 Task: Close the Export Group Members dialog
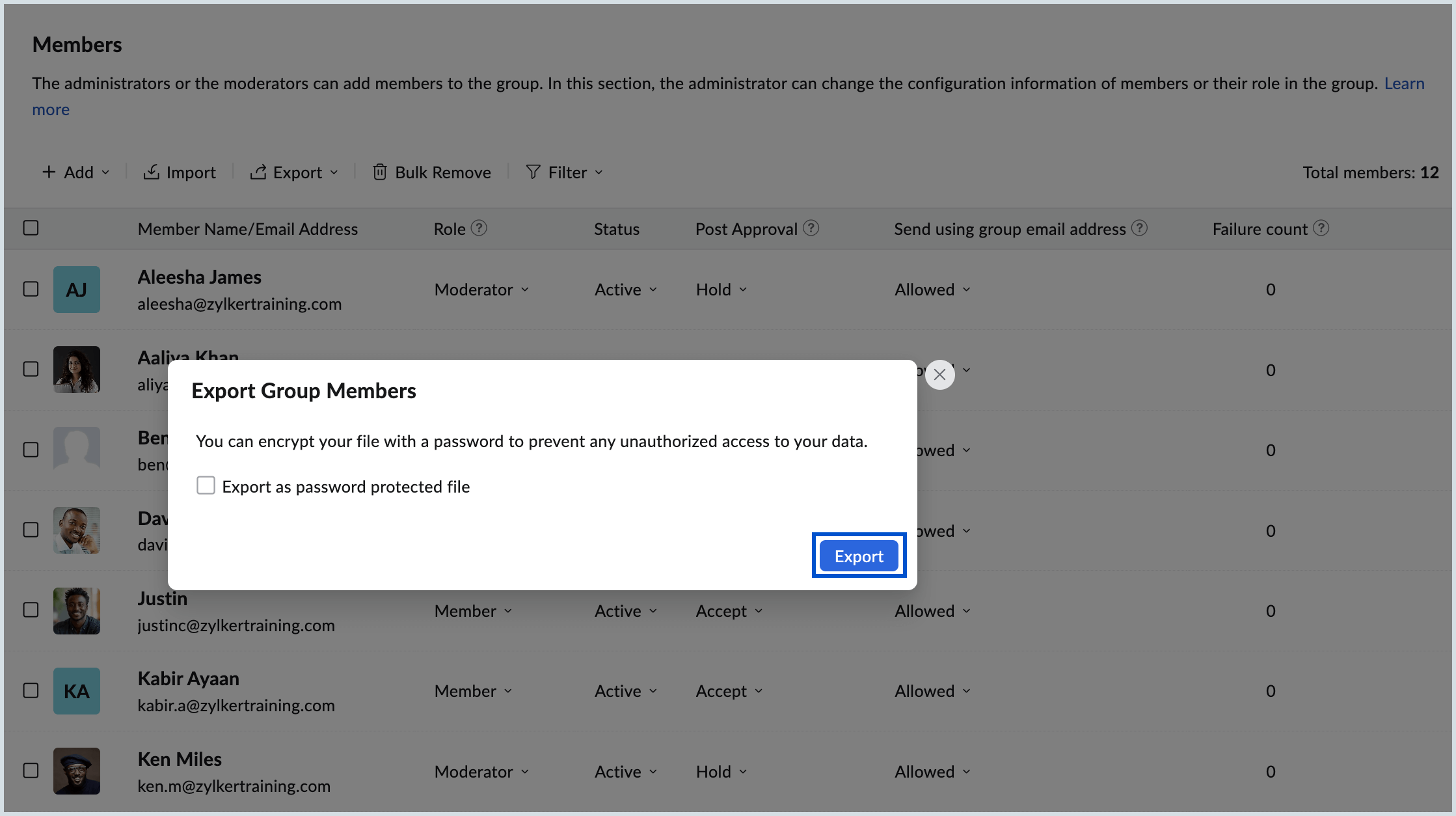[939, 375]
